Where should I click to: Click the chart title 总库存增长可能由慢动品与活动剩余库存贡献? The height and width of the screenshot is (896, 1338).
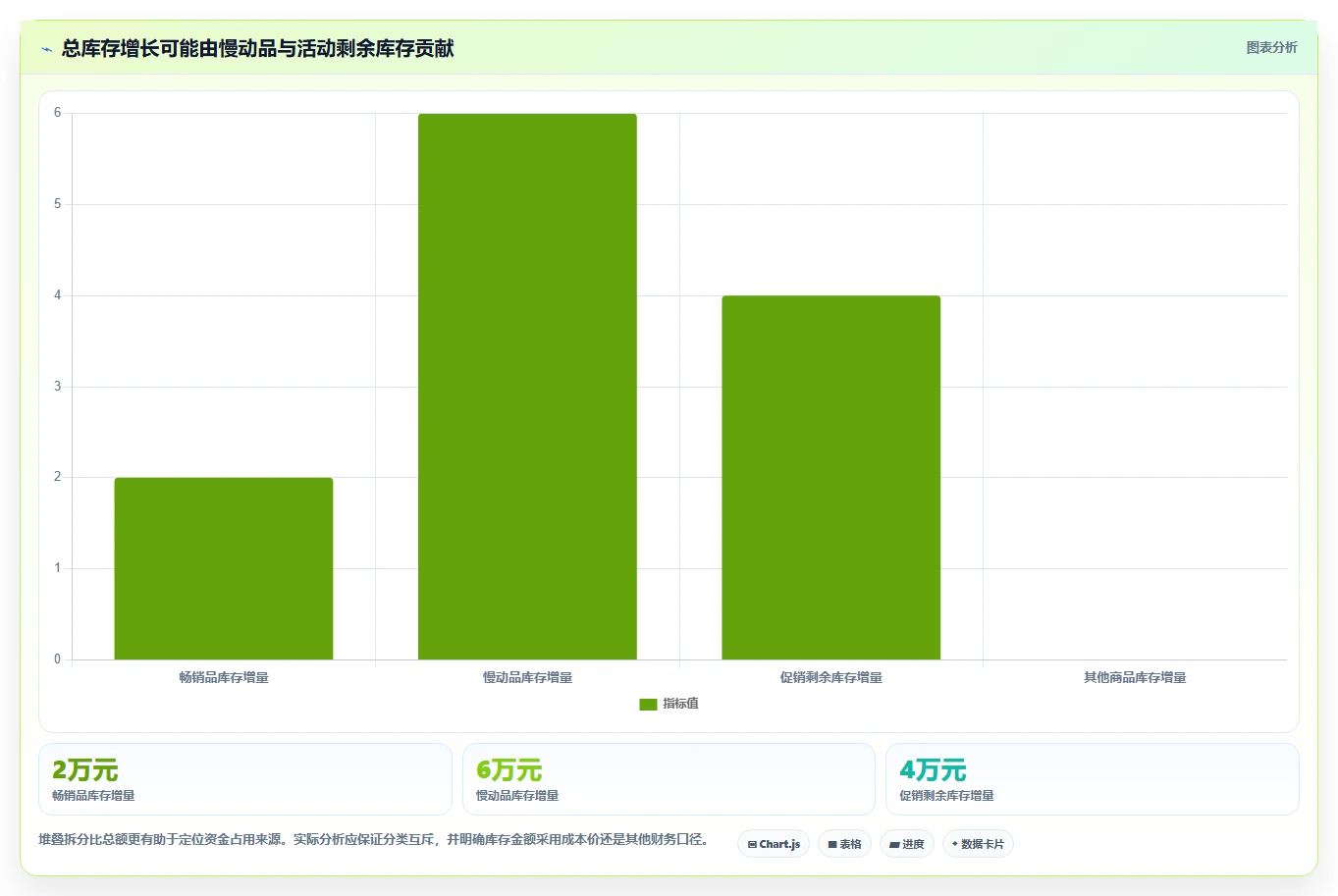click(x=257, y=48)
